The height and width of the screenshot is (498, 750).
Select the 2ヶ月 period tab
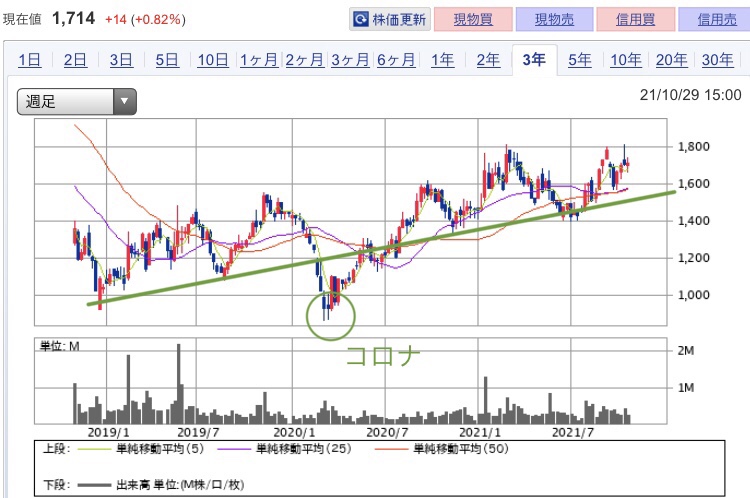[x=305, y=60]
